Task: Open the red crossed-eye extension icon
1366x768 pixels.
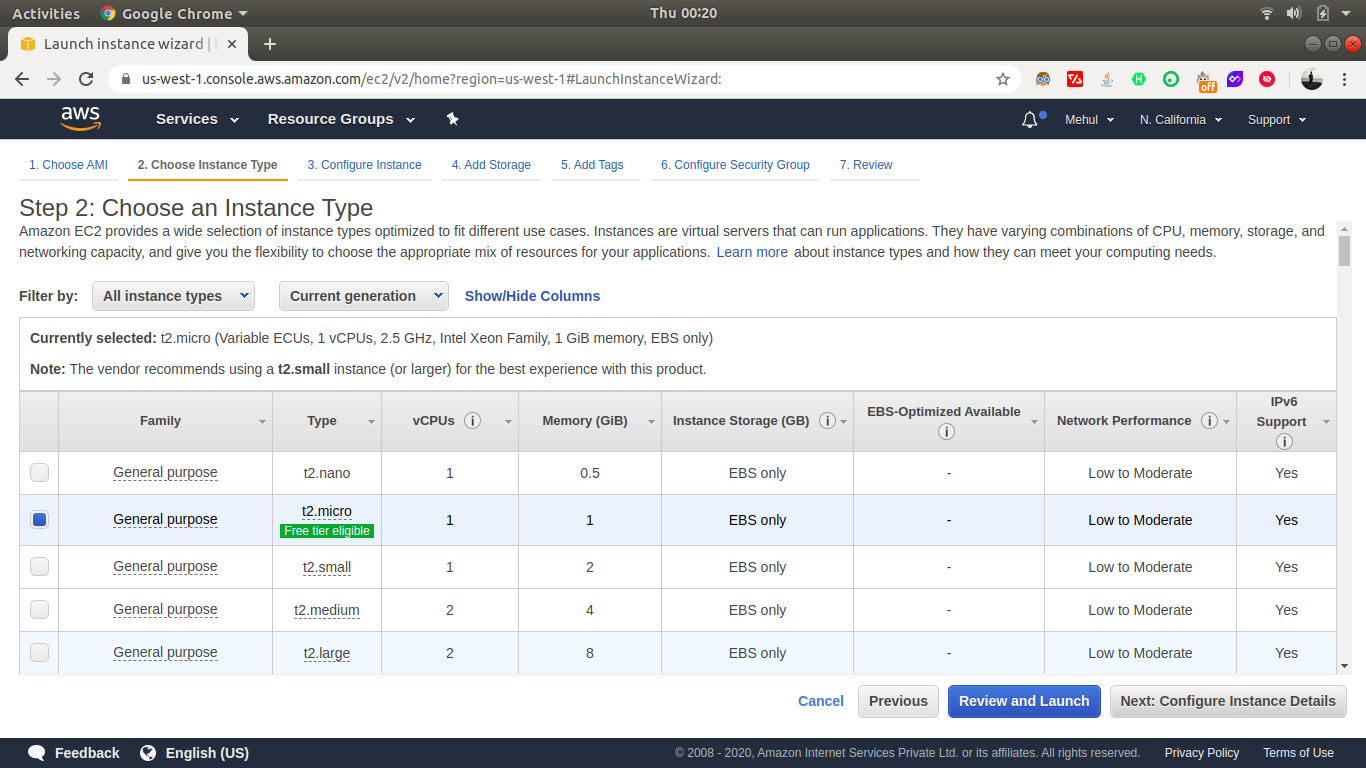Action: [x=1267, y=79]
